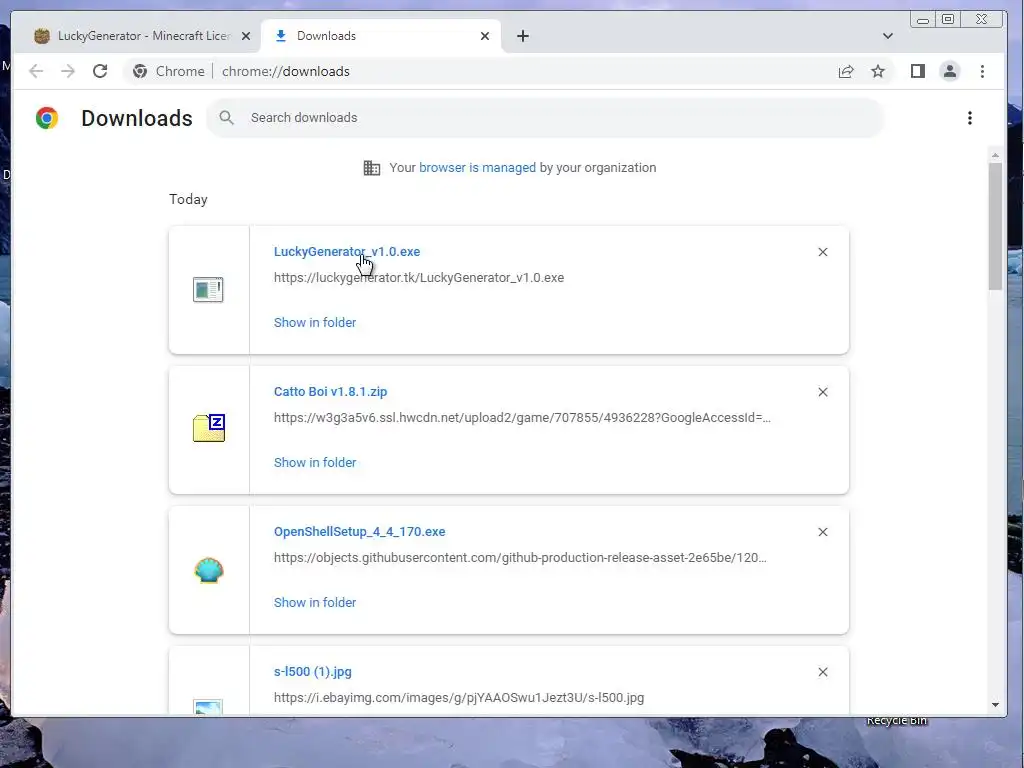The height and width of the screenshot is (768, 1024).
Task: Click the Today date heading
Action: [188, 199]
